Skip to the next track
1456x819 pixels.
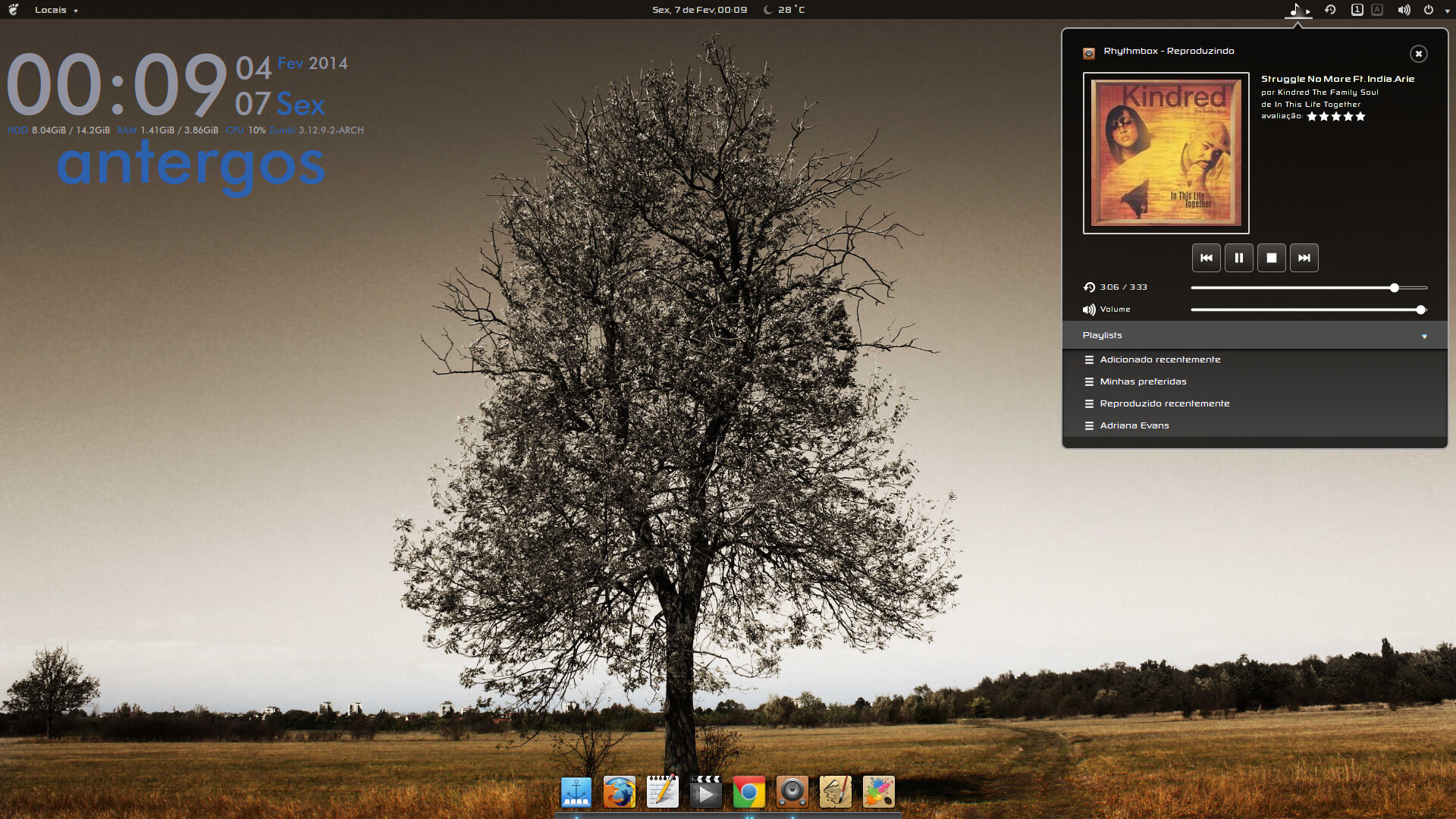[x=1304, y=258]
